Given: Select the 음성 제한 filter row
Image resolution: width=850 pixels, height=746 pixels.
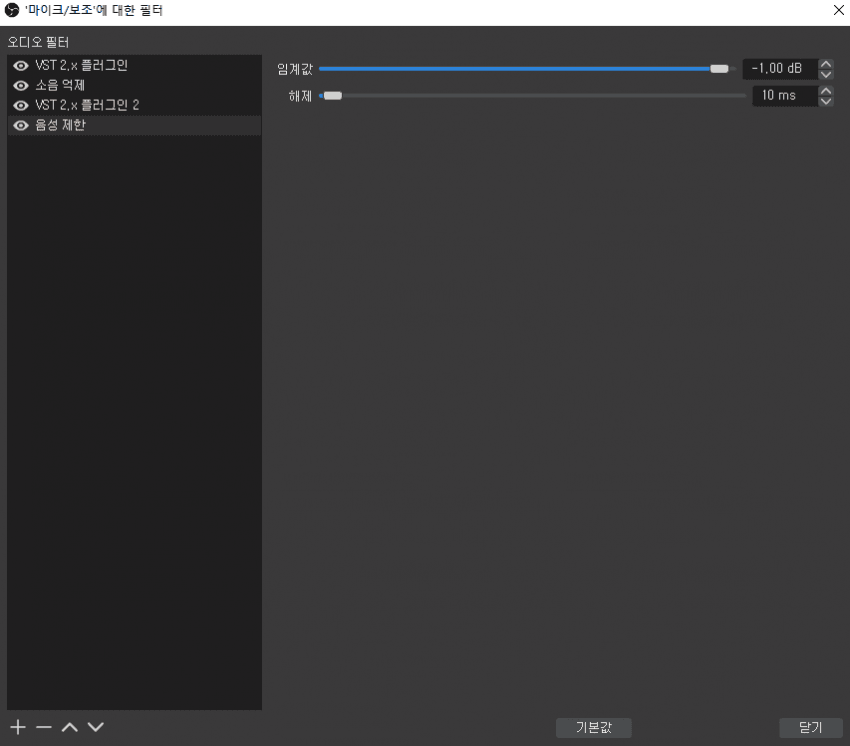Looking at the screenshot, I should [x=134, y=125].
